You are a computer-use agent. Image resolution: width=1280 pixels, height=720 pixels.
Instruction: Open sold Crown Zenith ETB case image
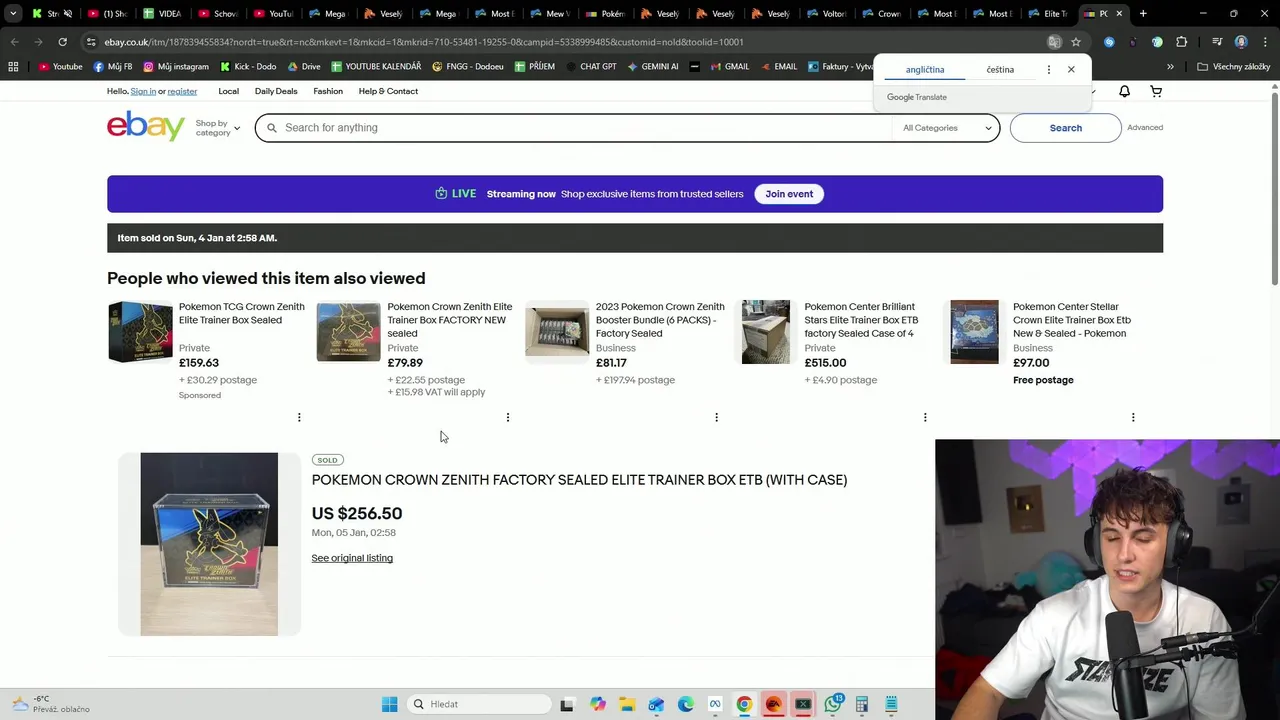[209, 544]
